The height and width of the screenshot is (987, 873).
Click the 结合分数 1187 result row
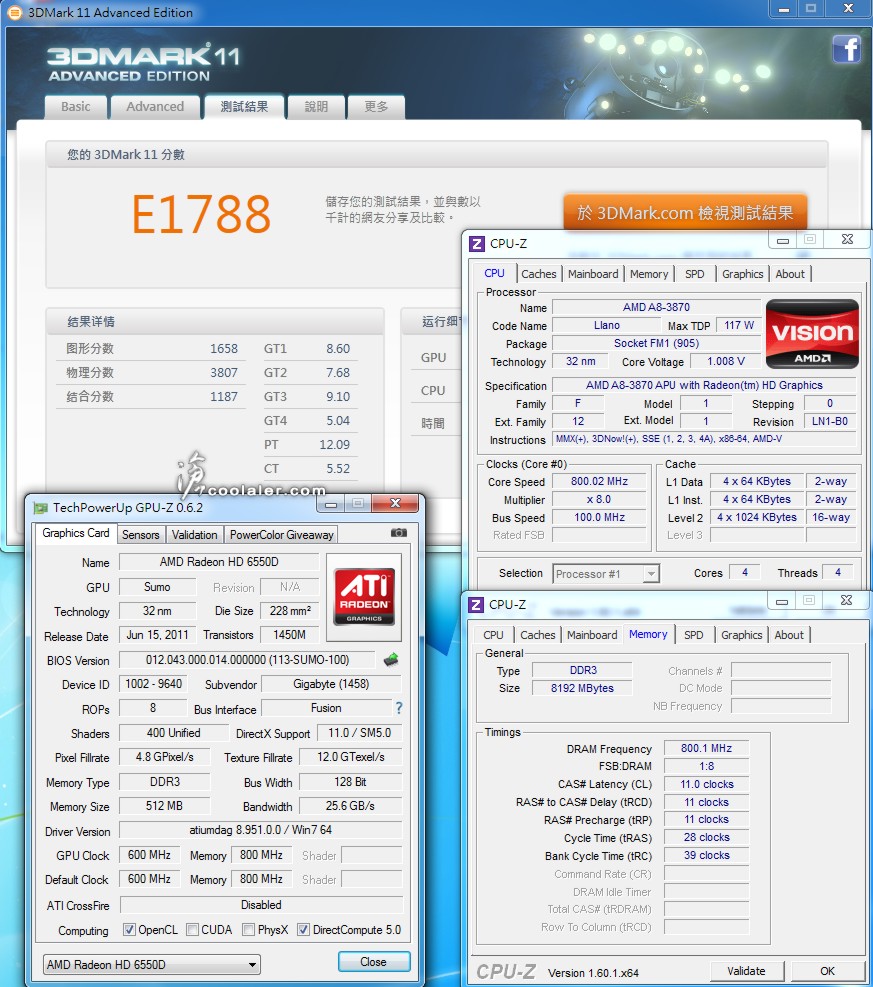(151, 397)
